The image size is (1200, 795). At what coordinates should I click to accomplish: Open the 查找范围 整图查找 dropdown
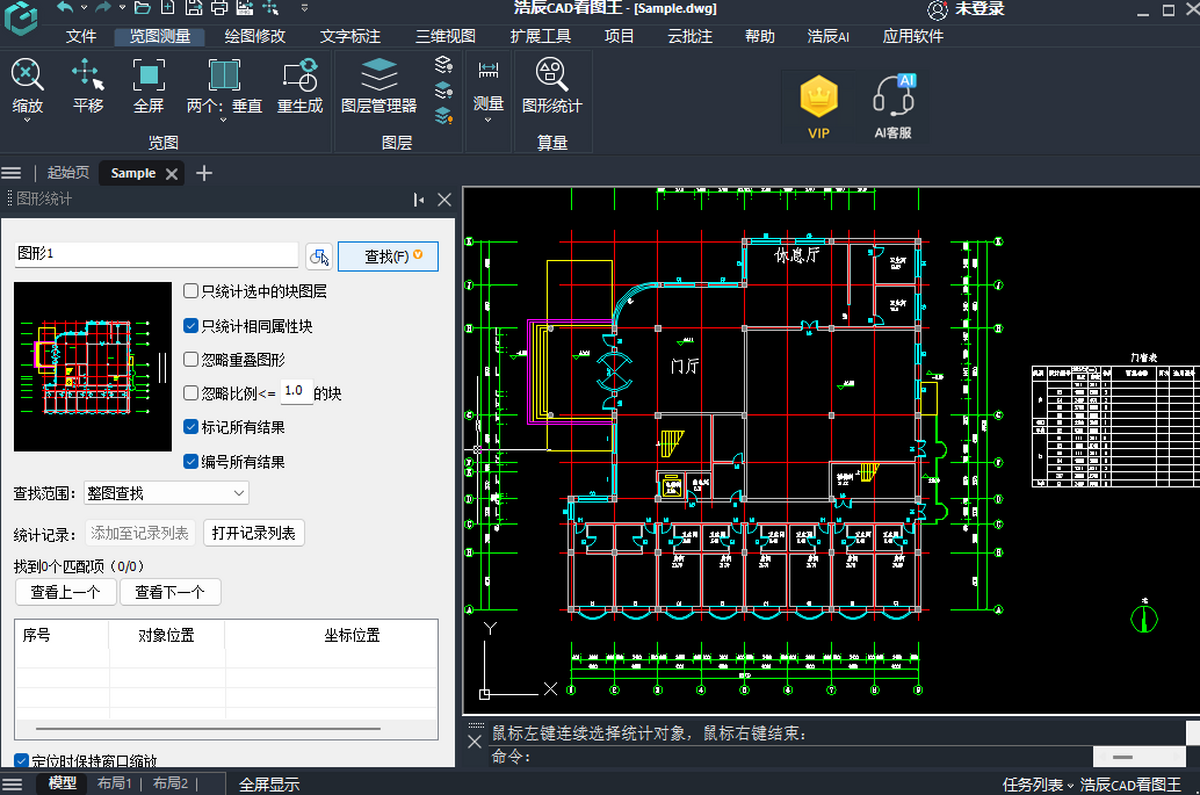click(x=166, y=493)
